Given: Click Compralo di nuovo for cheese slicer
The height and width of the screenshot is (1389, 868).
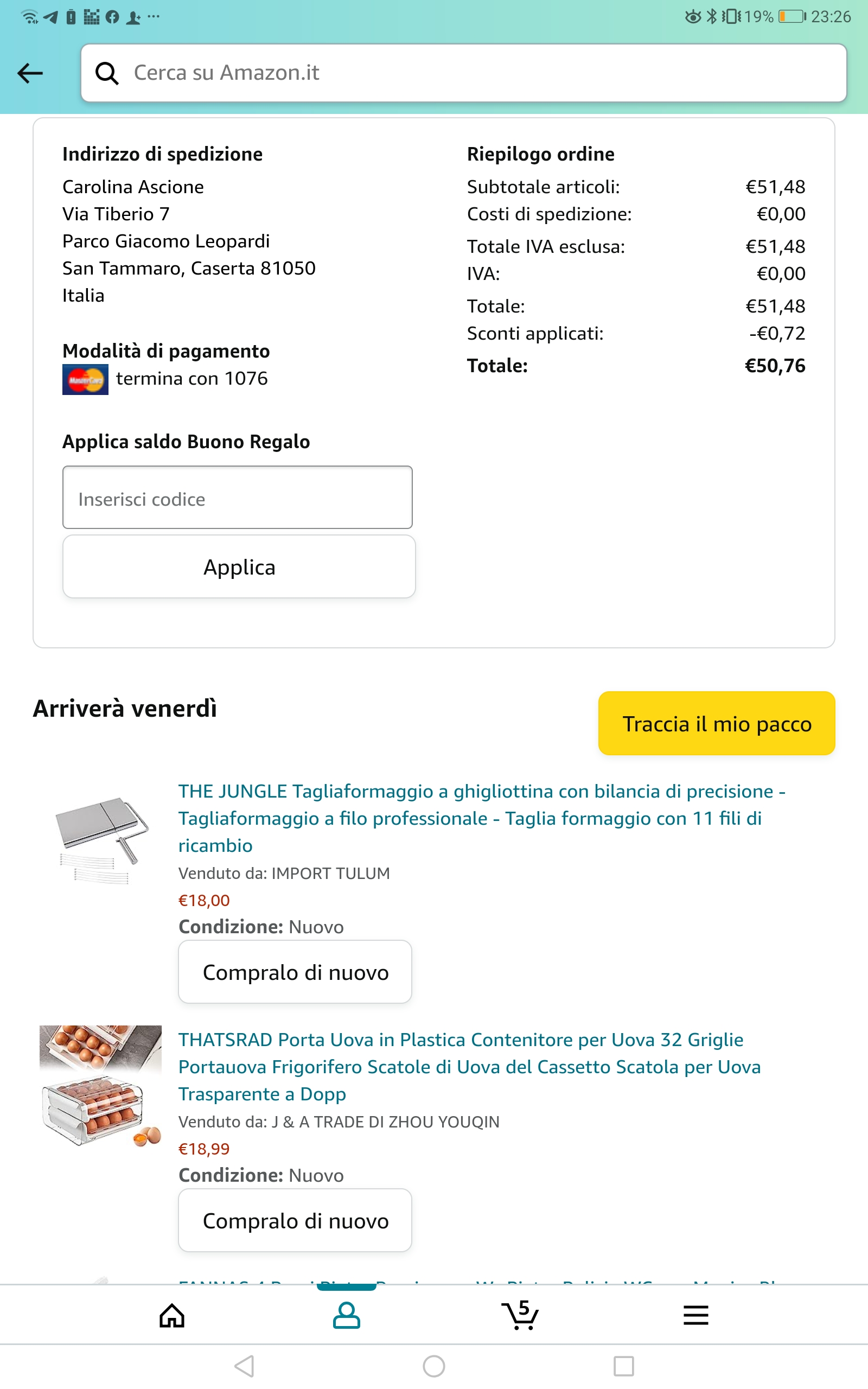Looking at the screenshot, I should (x=295, y=972).
